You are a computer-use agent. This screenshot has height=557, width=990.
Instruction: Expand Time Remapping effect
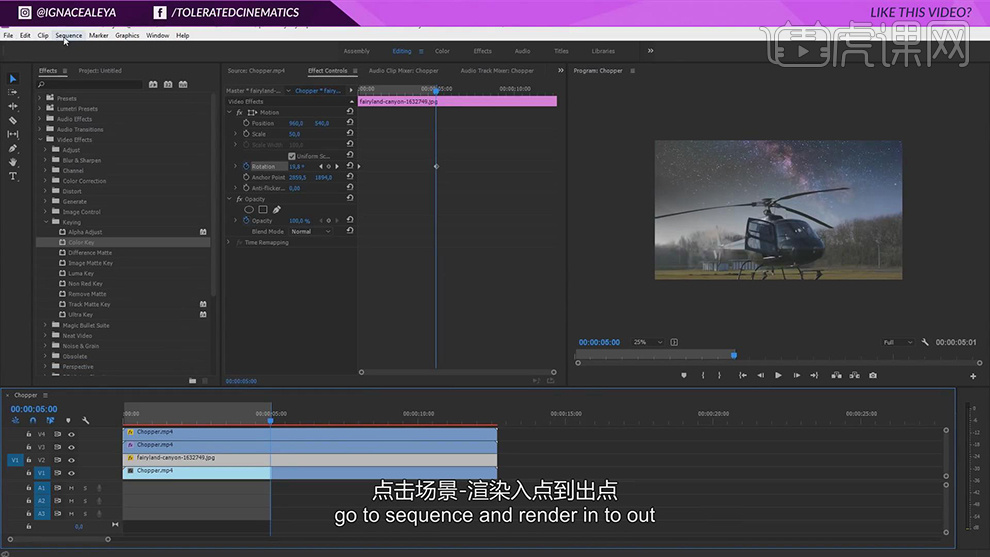(229, 242)
